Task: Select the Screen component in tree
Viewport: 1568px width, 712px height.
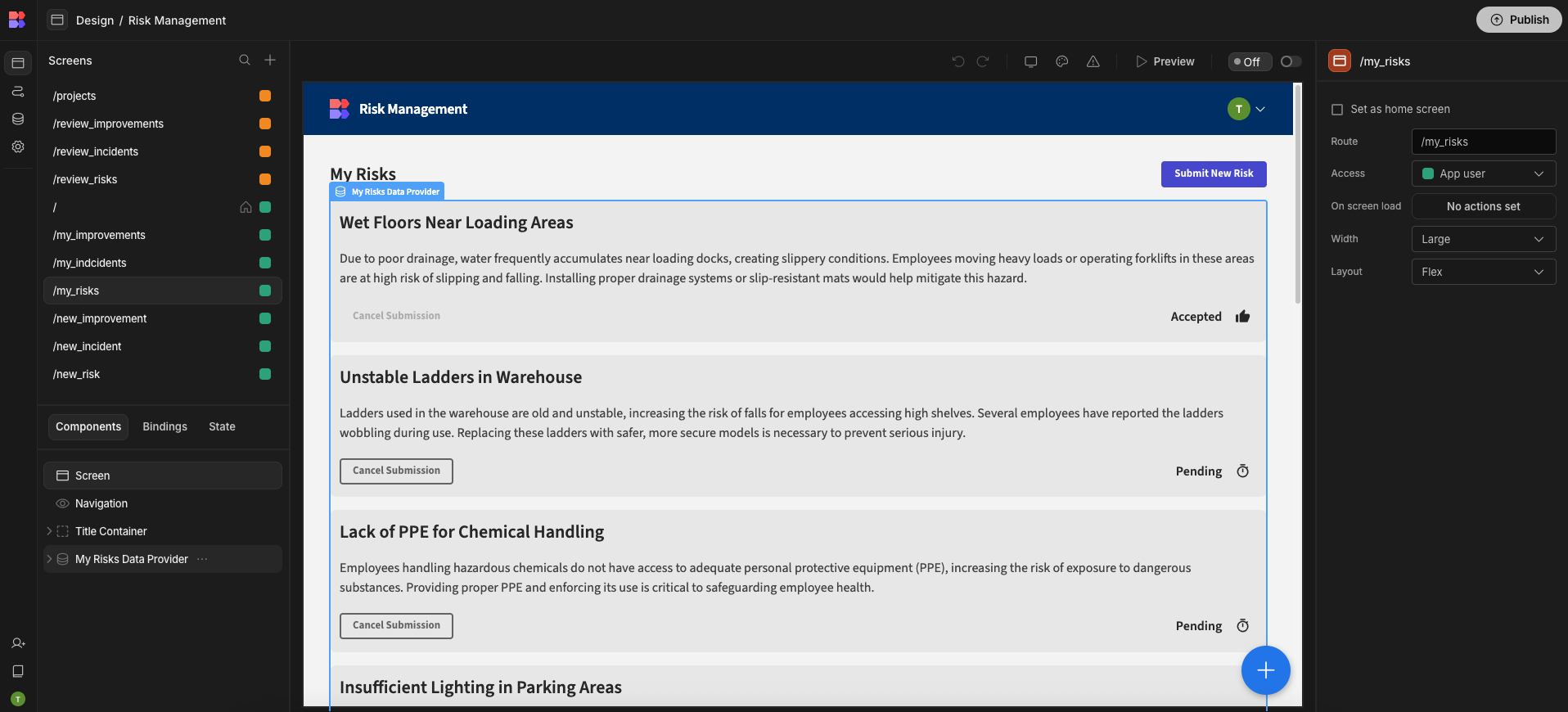Action: (x=162, y=475)
